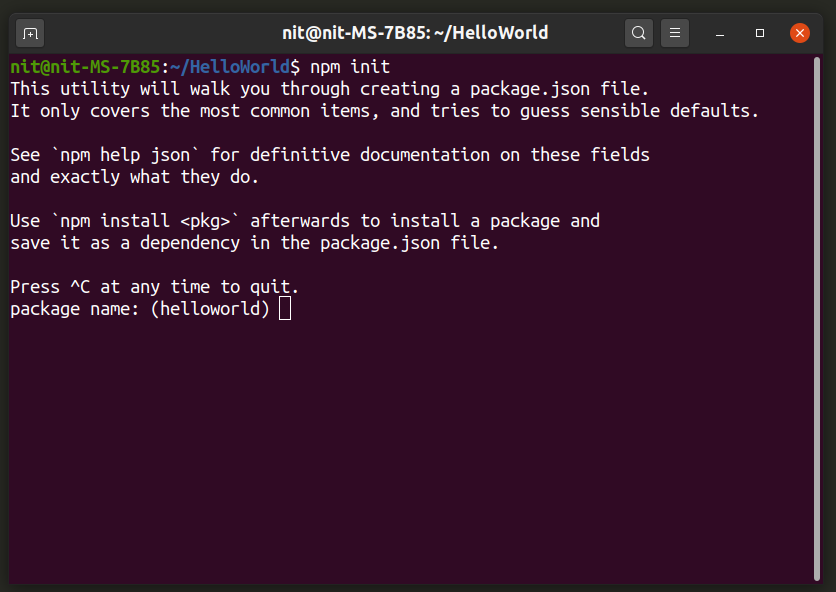Screen dimensions: 836x592
Task: Open the hamburger menu in title bar
Action: [676, 33]
